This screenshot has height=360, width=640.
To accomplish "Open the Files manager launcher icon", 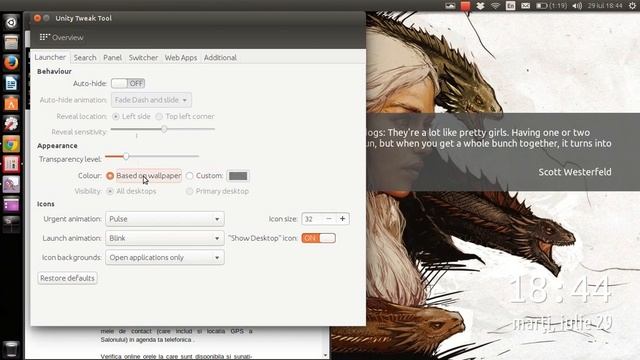I will pos(11,42).
